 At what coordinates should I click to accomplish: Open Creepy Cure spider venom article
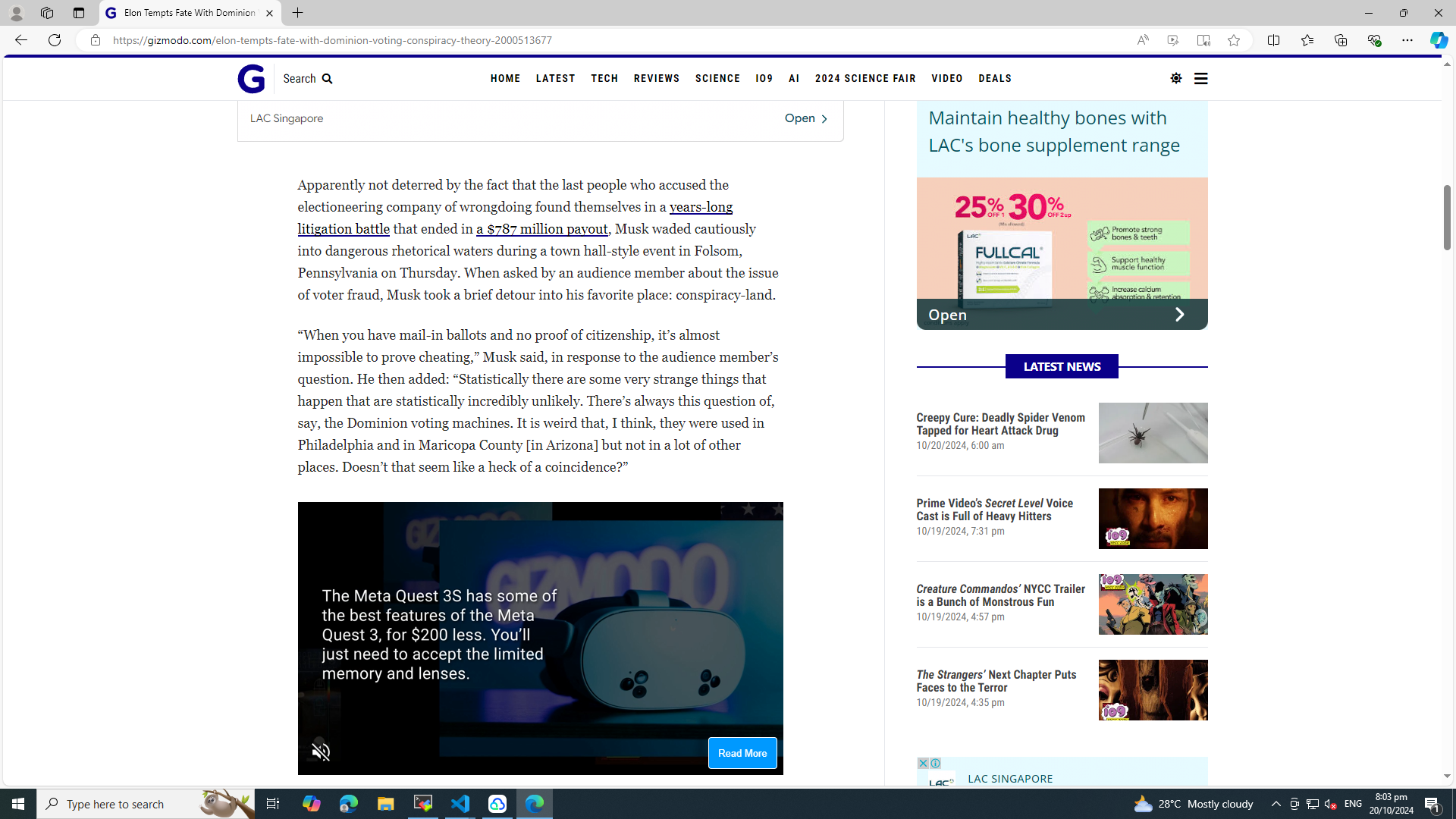[x=1000, y=424]
